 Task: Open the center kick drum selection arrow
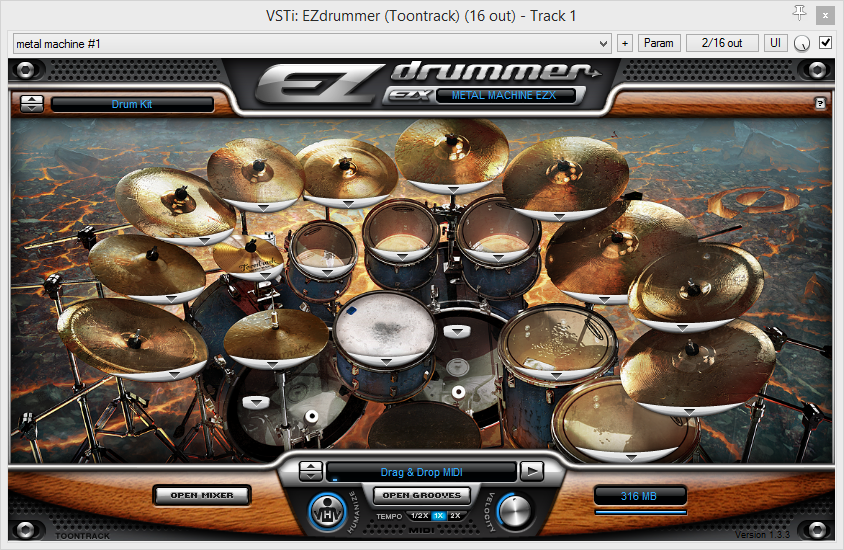[x=457, y=331]
